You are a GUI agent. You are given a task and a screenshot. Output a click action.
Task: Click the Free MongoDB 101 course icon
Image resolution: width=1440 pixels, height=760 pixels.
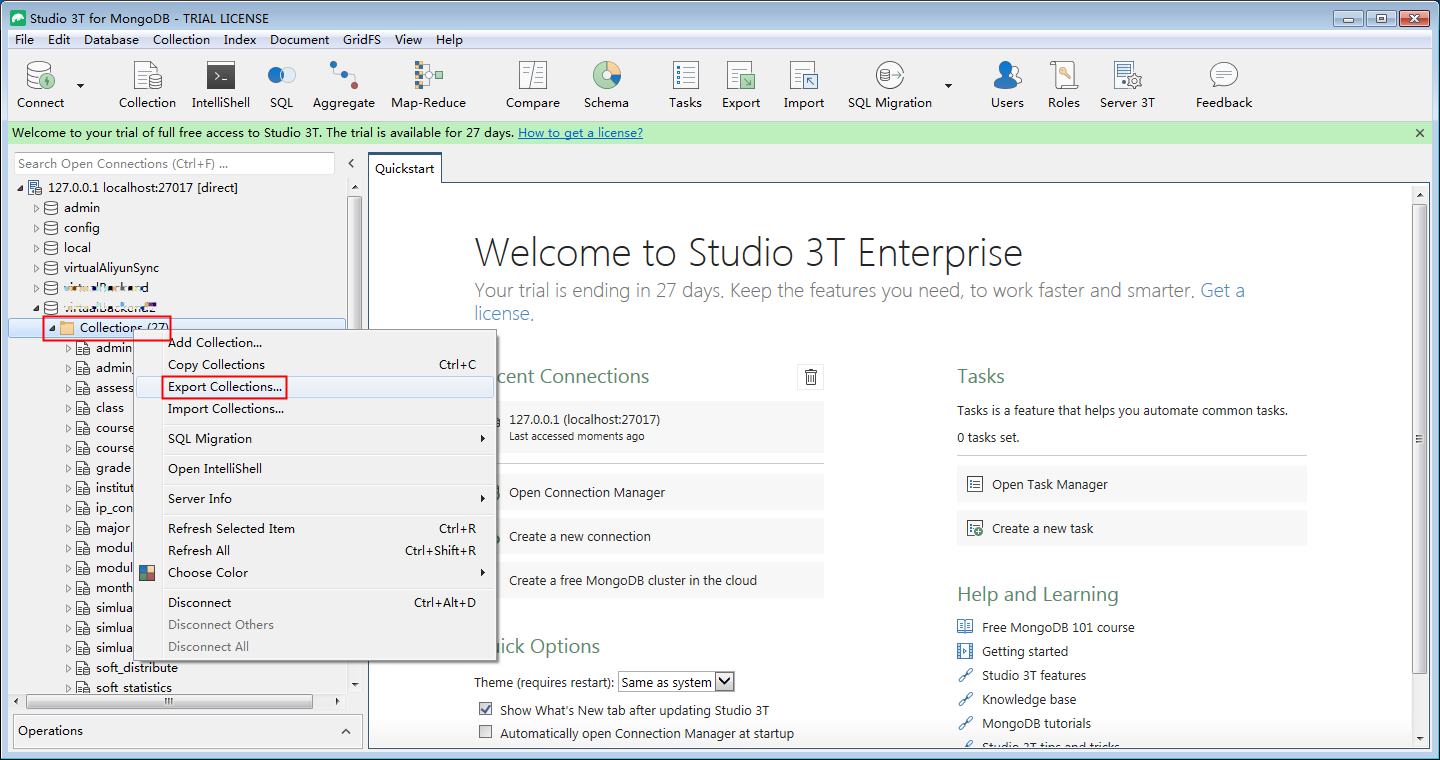tap(965, 627)
